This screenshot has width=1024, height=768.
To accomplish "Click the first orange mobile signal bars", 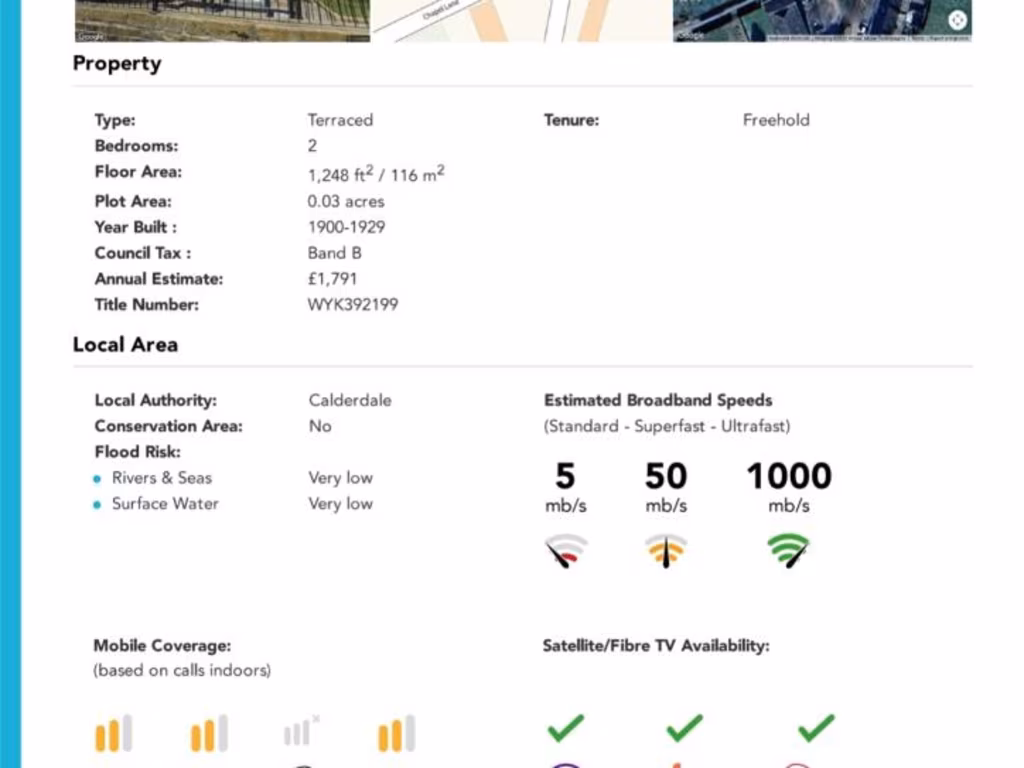I will coord(113,734).
